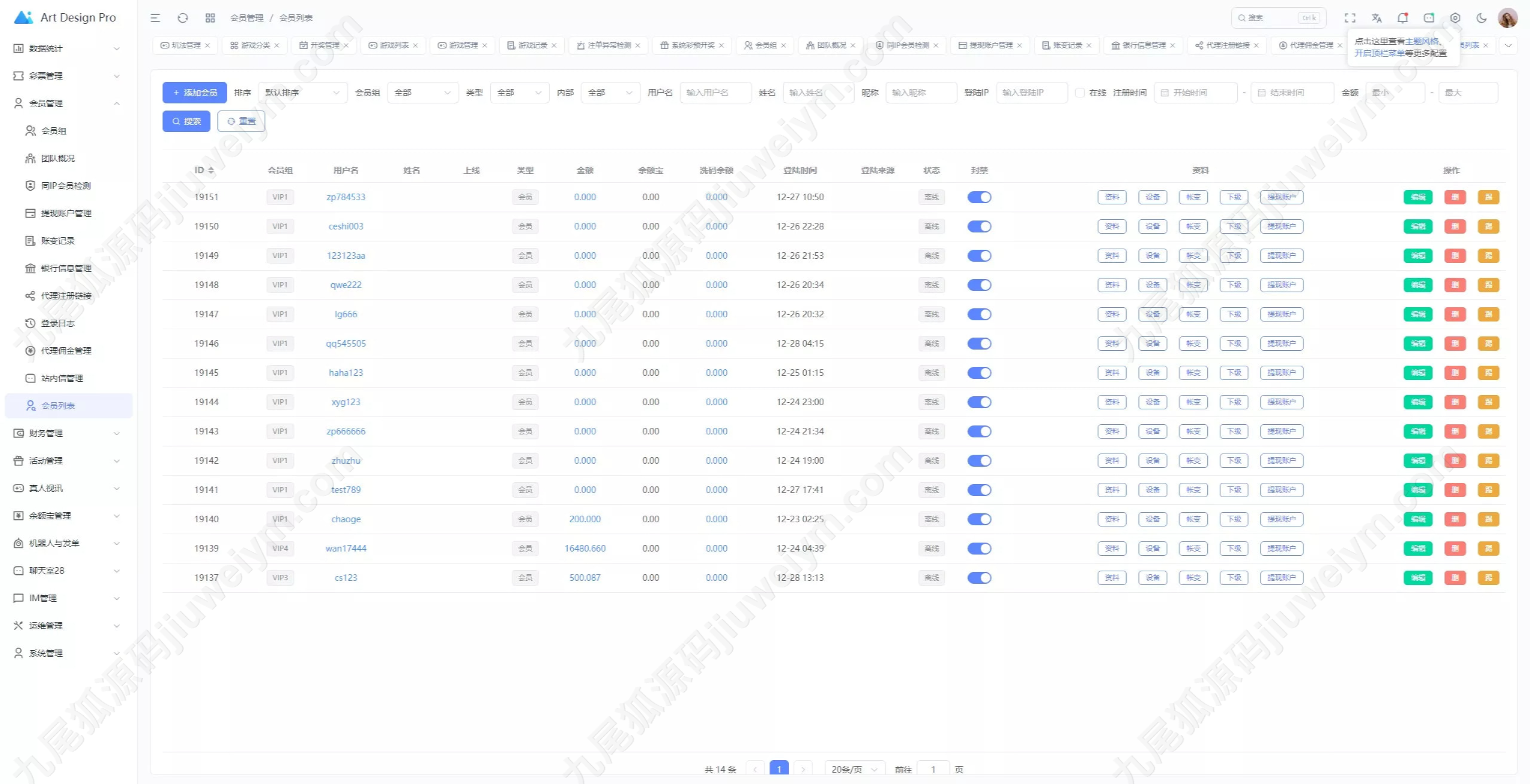The width and height of the screenshot is (1530, 784).
Task: Open 登录日志 in the sidebar
Action: click(x=58, y=323)
